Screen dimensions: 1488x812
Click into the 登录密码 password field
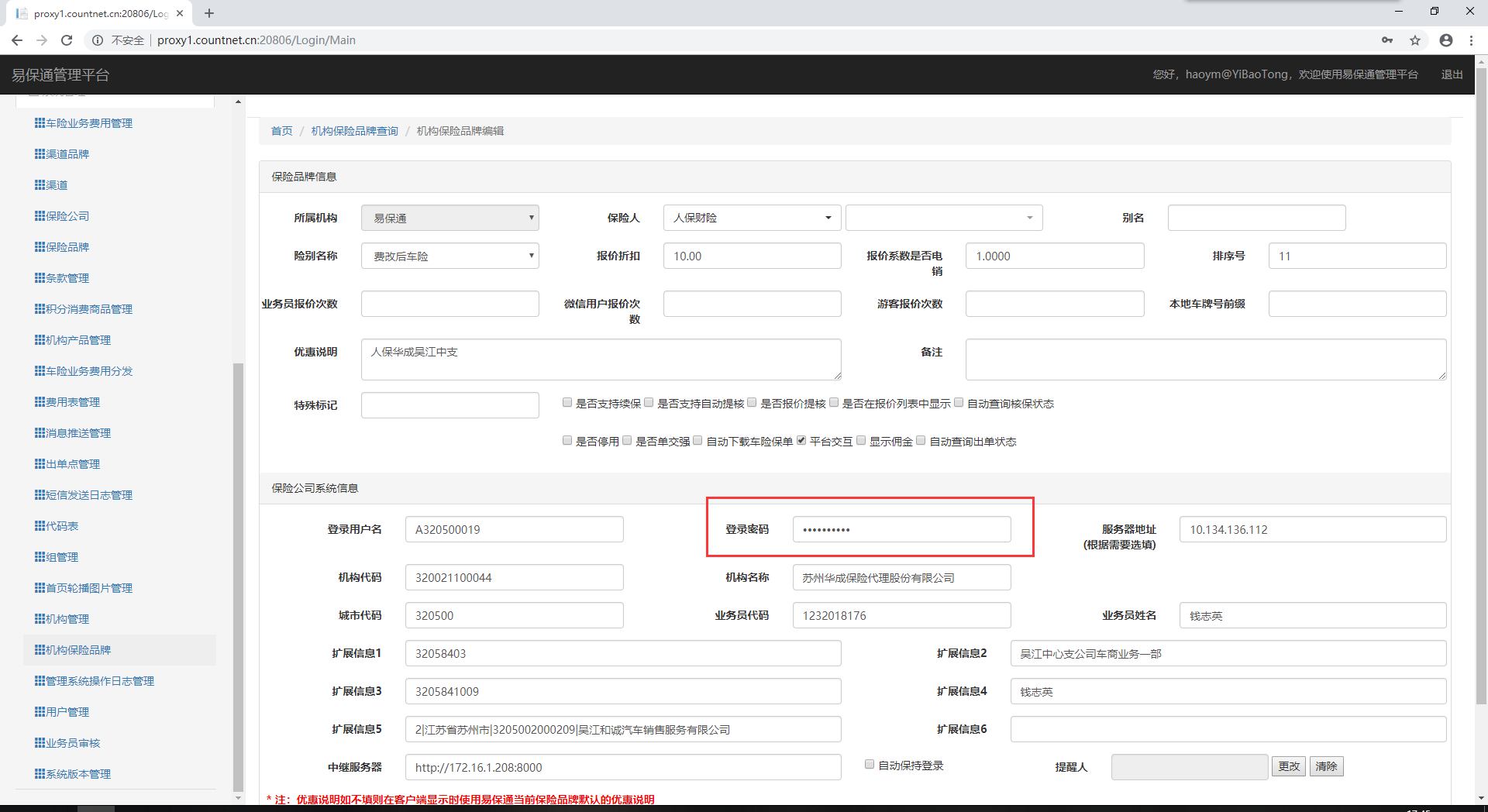[901, 530]
